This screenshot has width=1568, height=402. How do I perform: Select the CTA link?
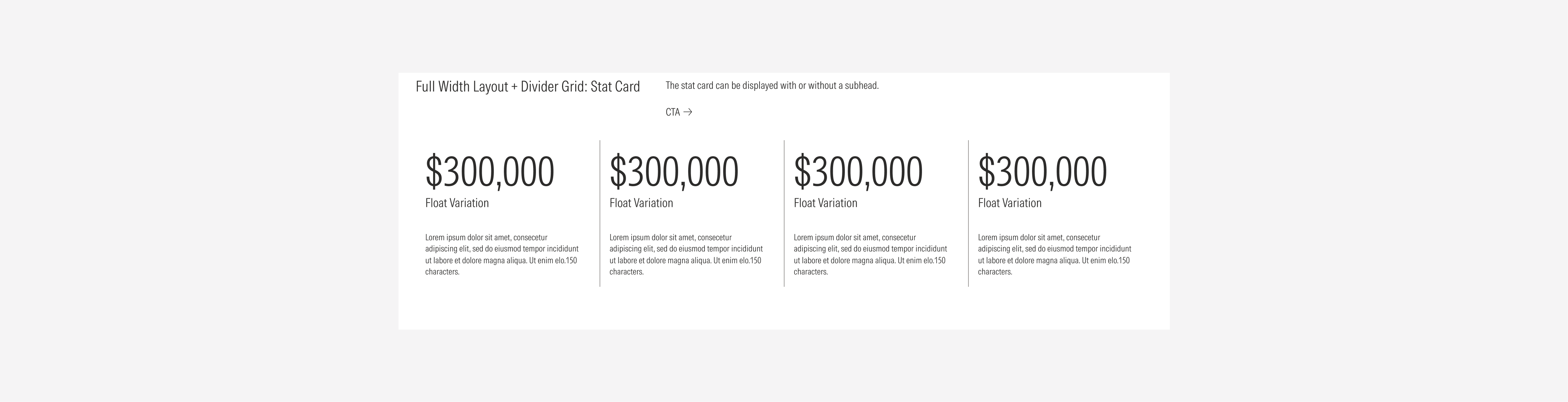pyautogui.click(x=673, y=112)
